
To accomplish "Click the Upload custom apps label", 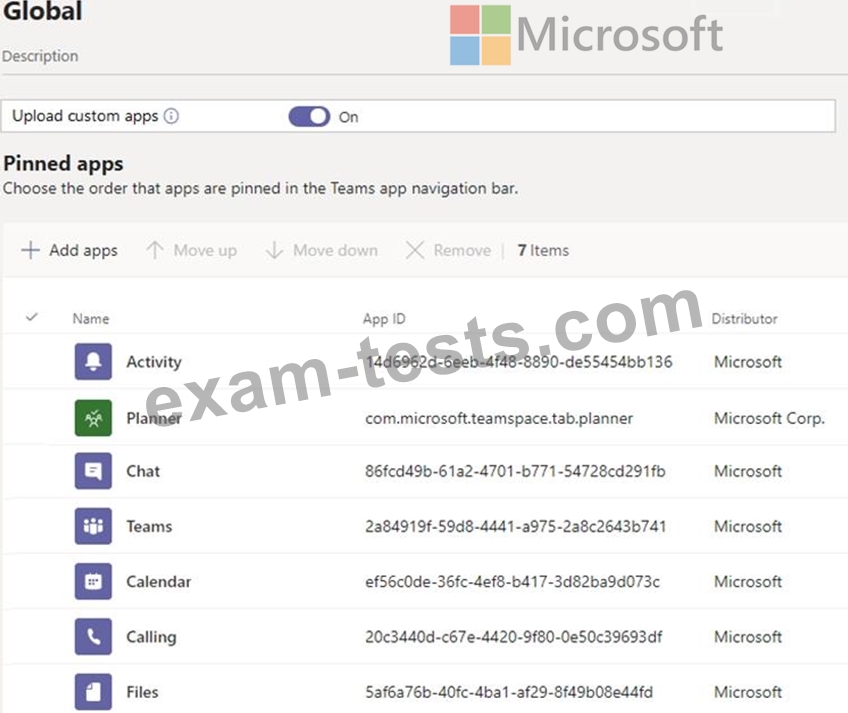I will [x=85, y=116].
